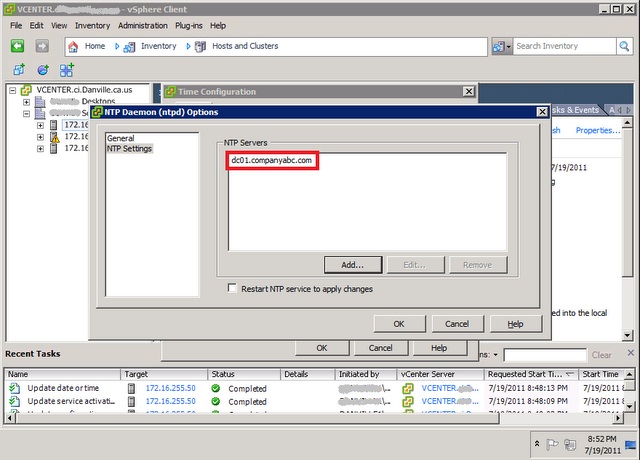Click the main panel vertical scrollbar down arrow
This screenshot has height=460, width=640.
coord(628,336)
